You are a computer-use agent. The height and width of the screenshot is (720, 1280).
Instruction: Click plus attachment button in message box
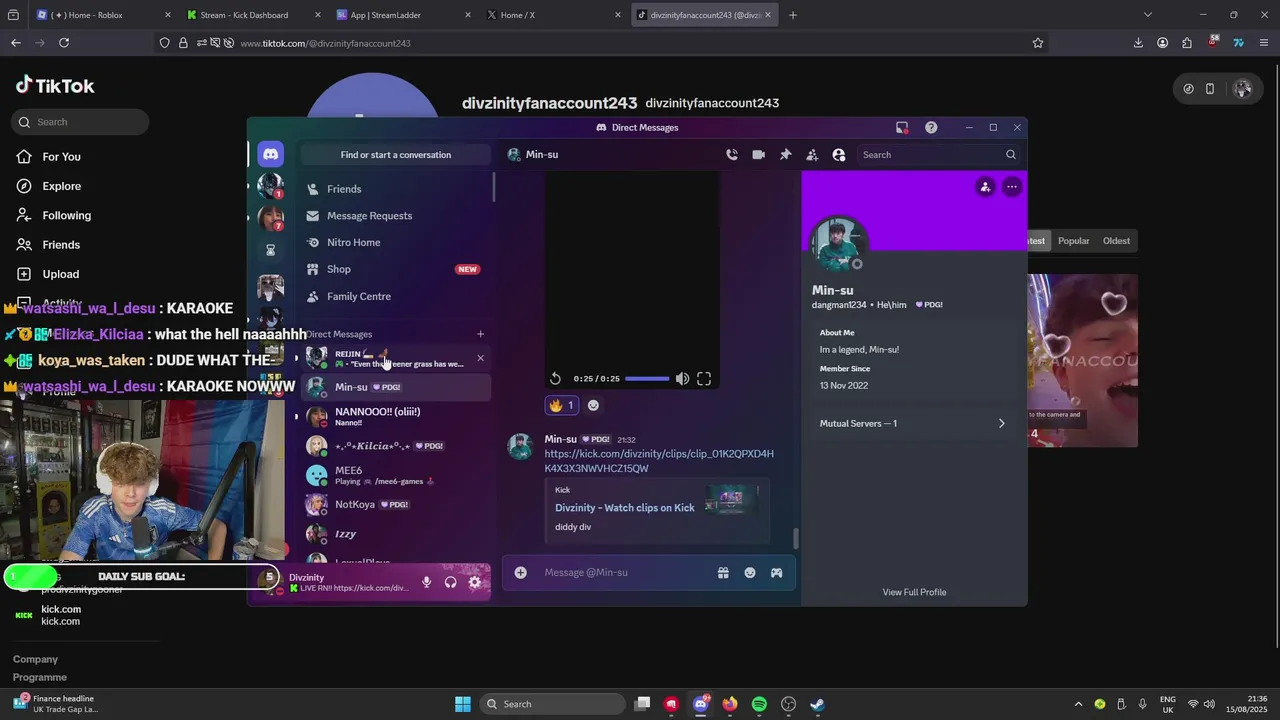520,572
